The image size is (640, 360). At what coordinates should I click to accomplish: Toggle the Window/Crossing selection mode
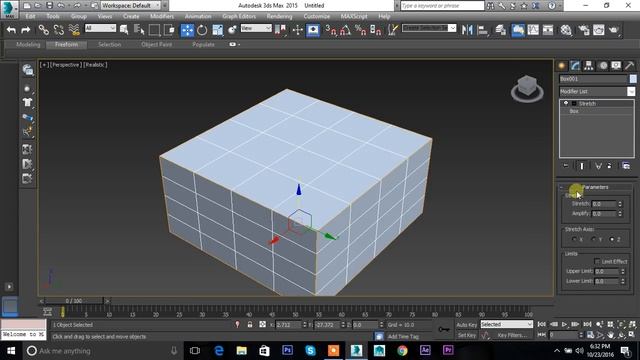(169, 30)
